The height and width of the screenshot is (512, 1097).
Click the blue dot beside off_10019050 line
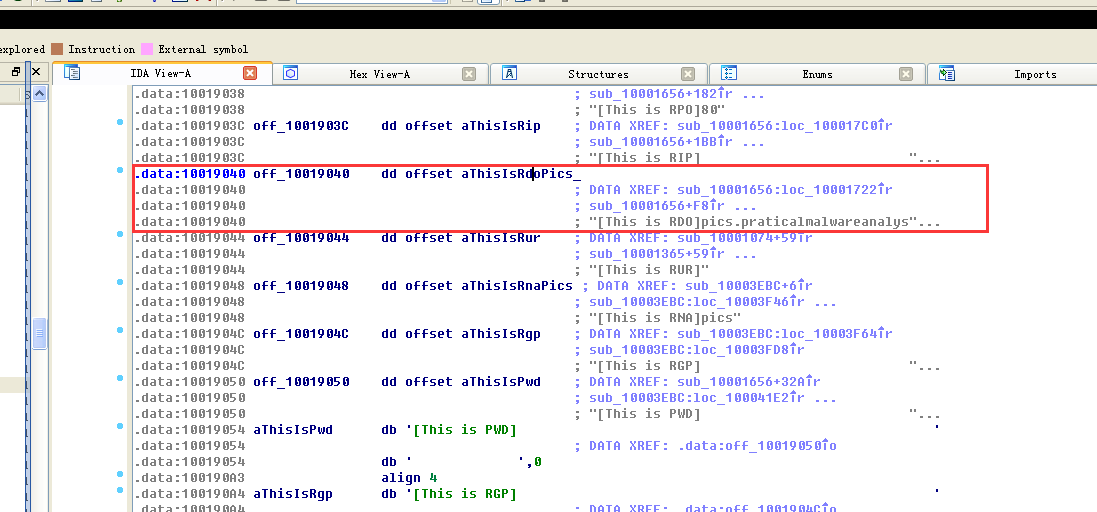pos(120,378)
